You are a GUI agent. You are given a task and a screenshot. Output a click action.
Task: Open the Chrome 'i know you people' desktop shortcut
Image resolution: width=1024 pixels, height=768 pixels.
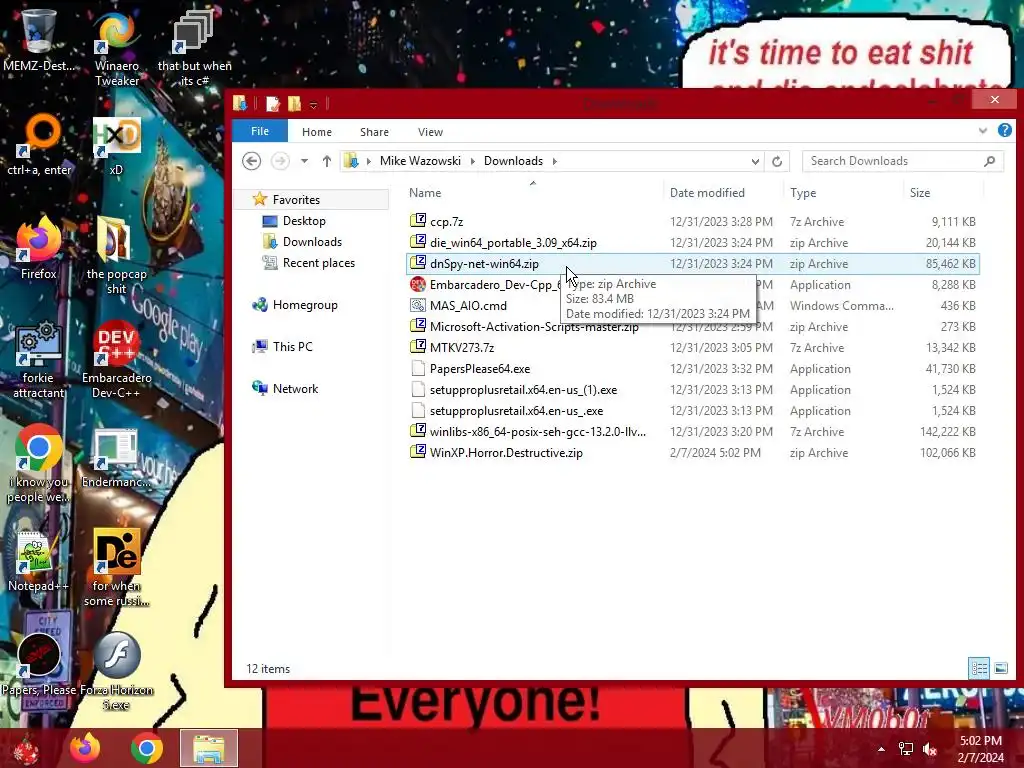coord(39,464)
